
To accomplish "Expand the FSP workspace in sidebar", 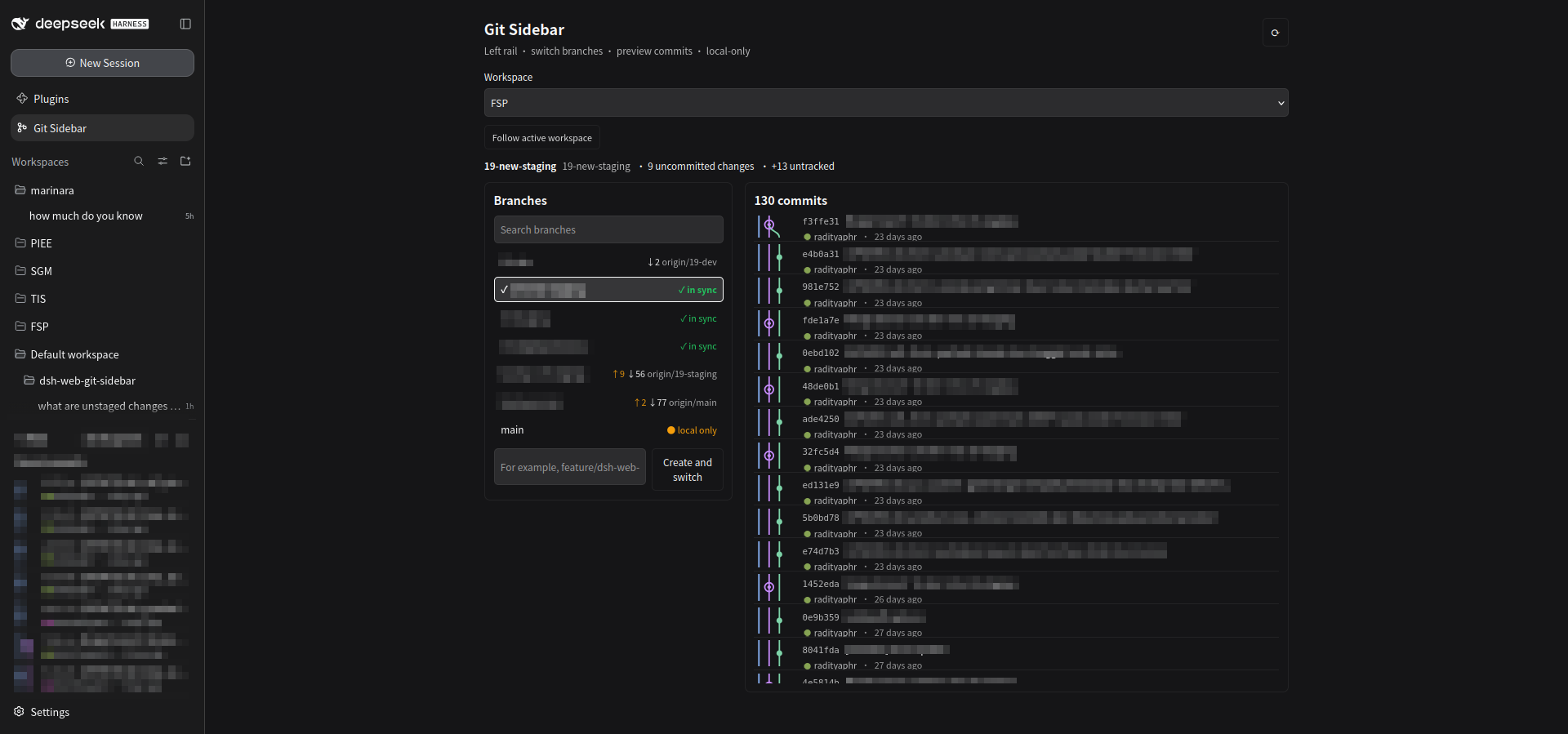I will click(102, 327).
